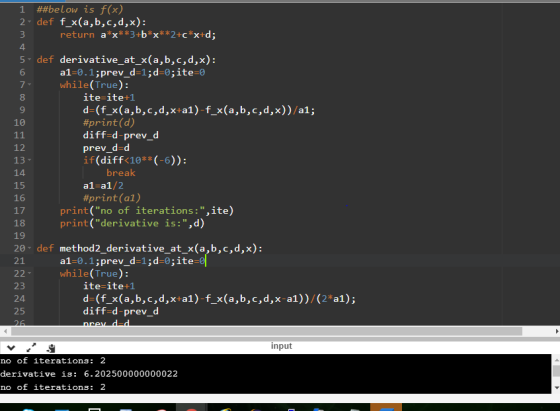Click line number 4 in the gutter
The image size is (560, 411).
pos(22,47)
